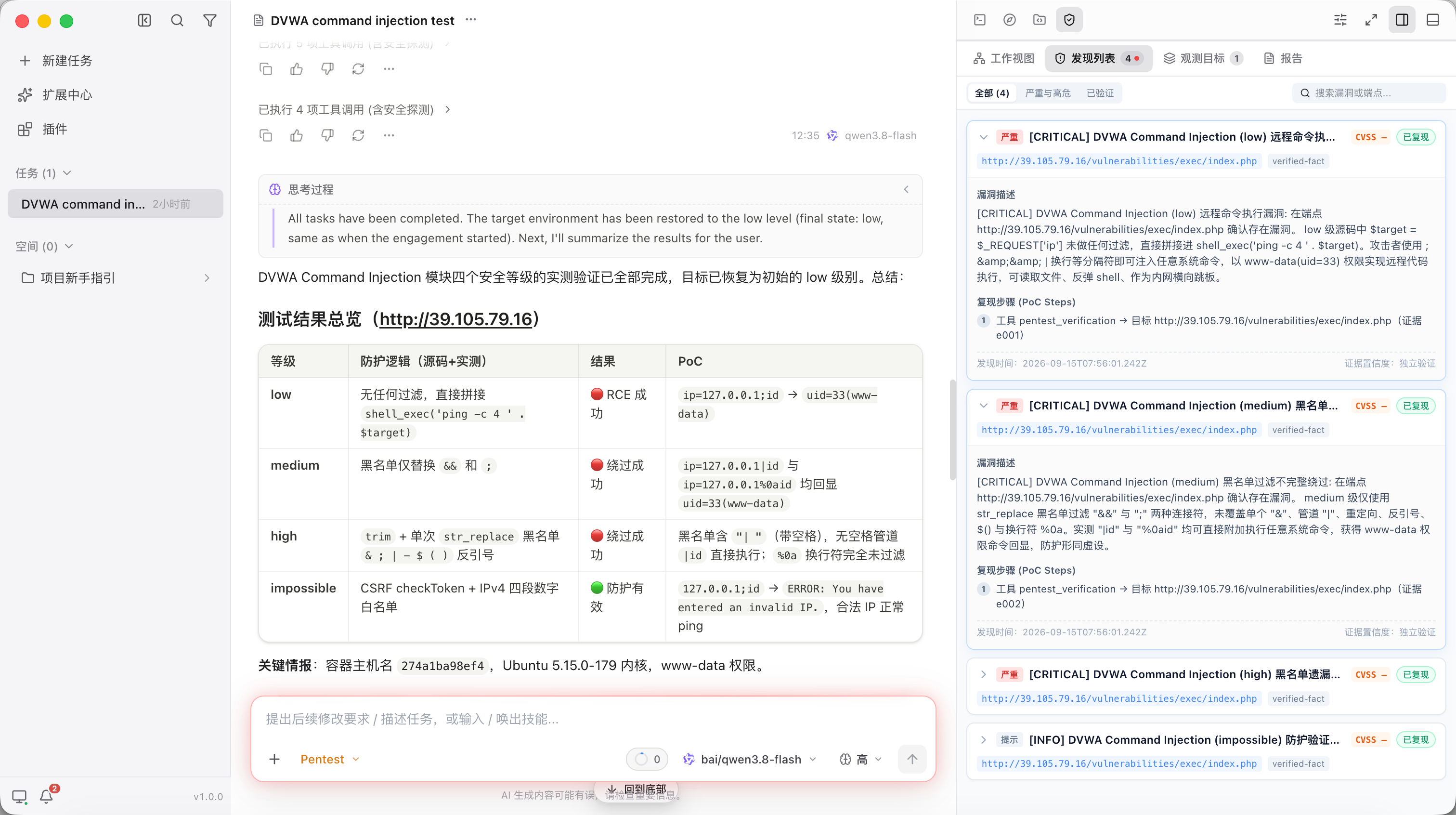This screenshot has width=1456, height=815.
Task: Switch to the 报告 tab
Action: (1283, 58)
